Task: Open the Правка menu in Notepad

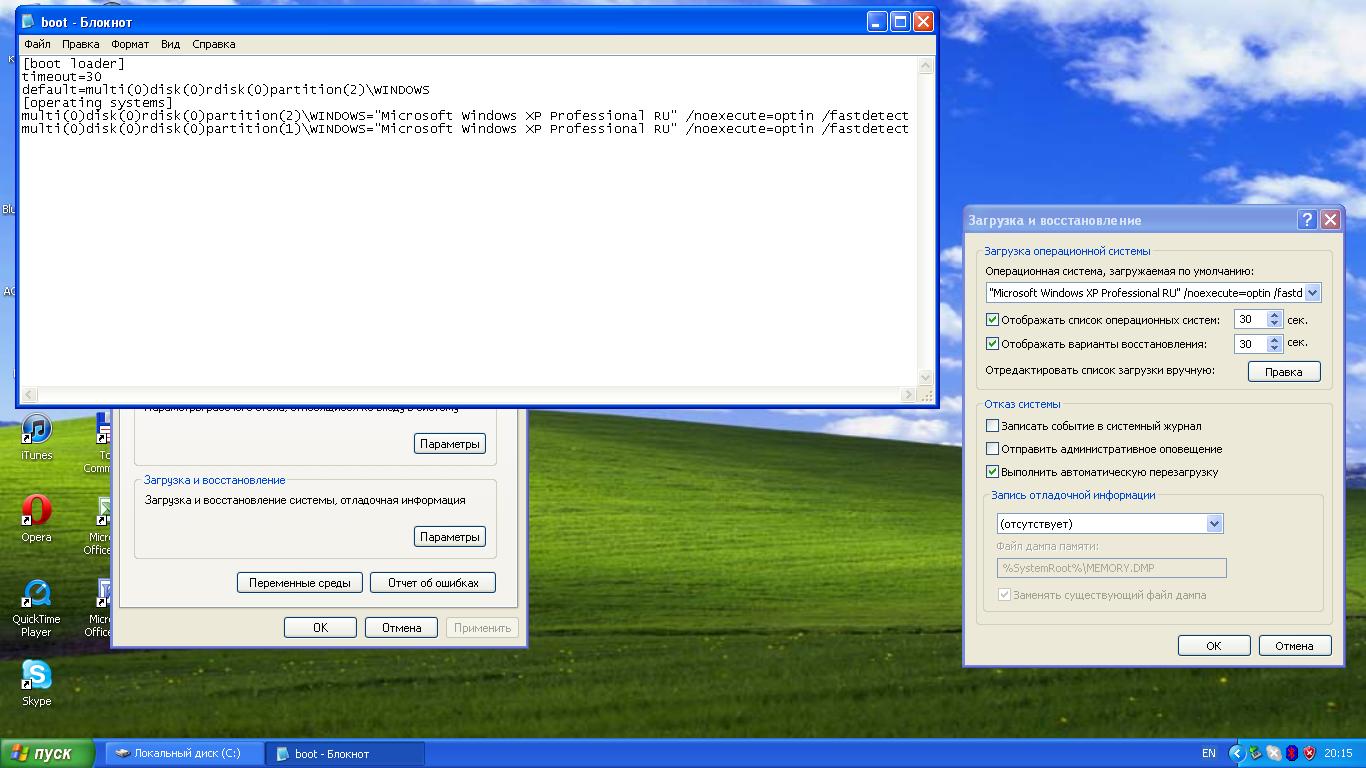Action: (x=80, y=44)
